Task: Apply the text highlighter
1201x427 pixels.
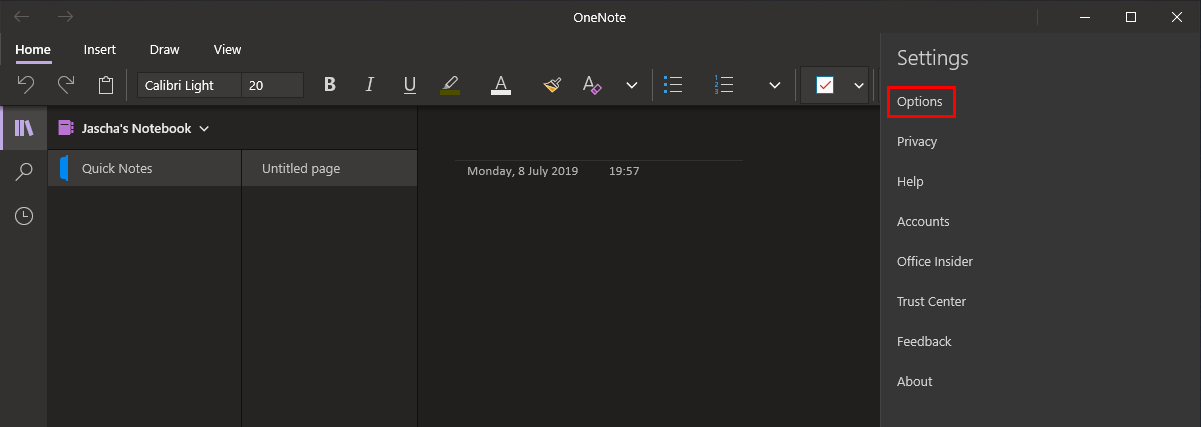Action: coord(450,85)
